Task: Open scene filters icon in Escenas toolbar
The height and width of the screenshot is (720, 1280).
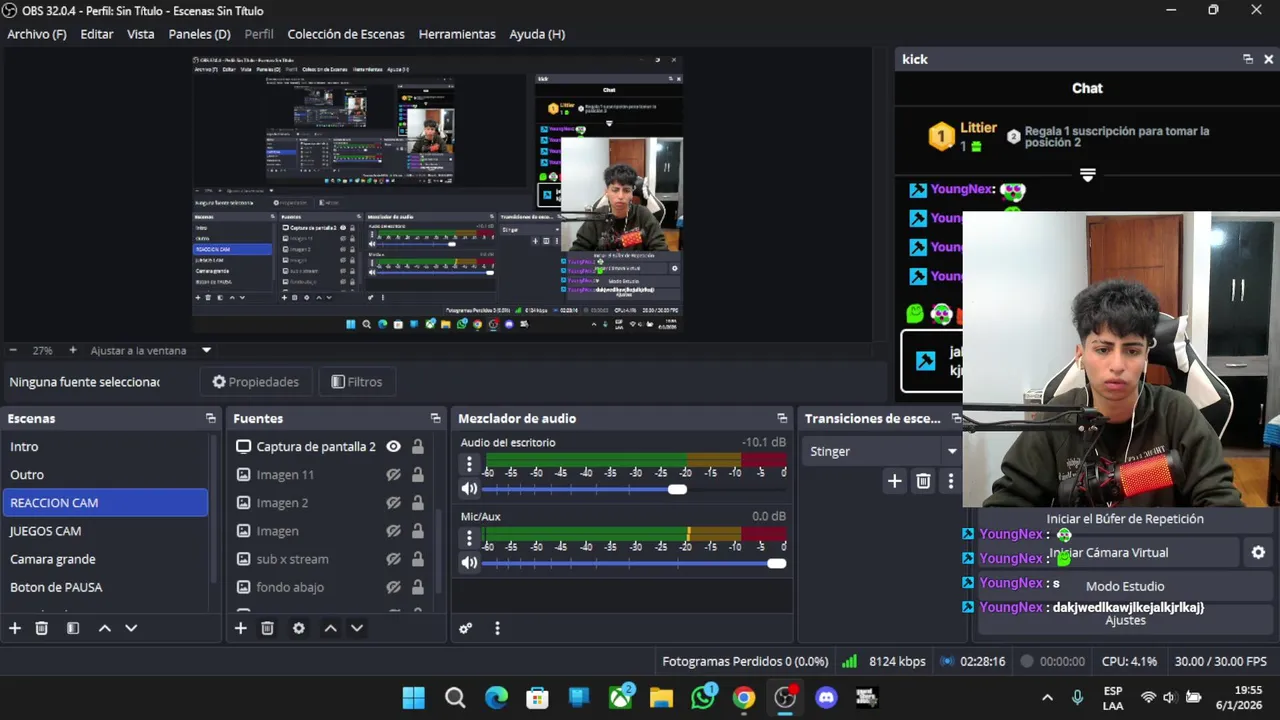Action: pyautogui.click(x=73, y=628)
